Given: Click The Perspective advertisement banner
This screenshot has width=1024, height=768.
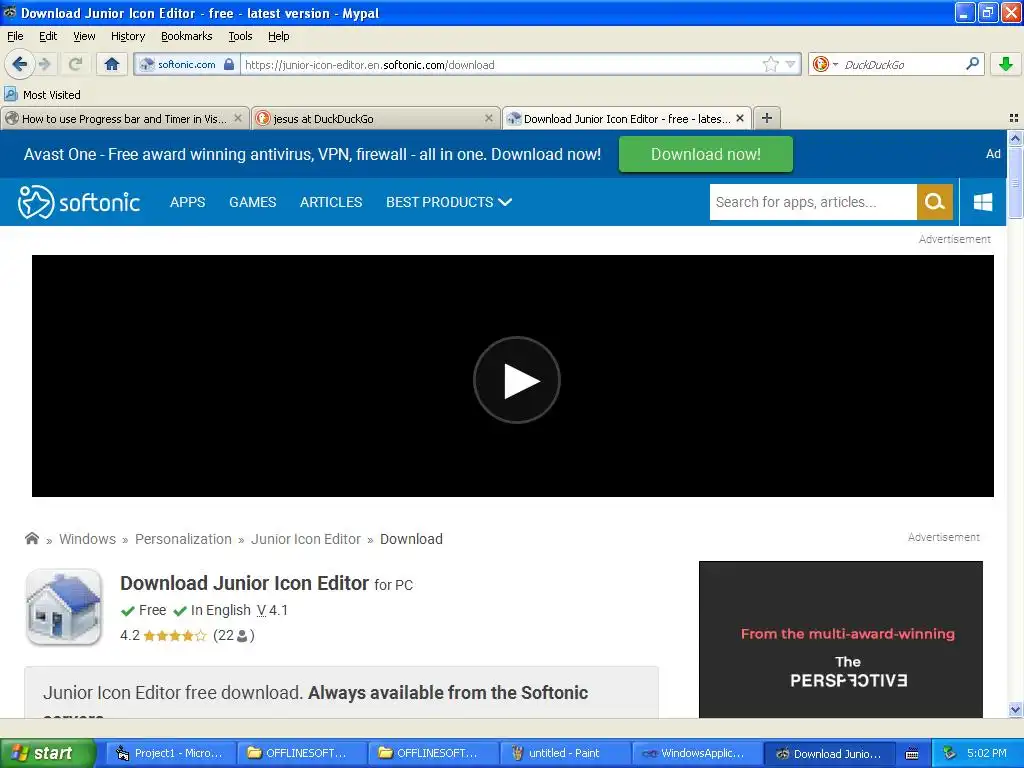Looking at the screenshot, I should click(840, 639).
